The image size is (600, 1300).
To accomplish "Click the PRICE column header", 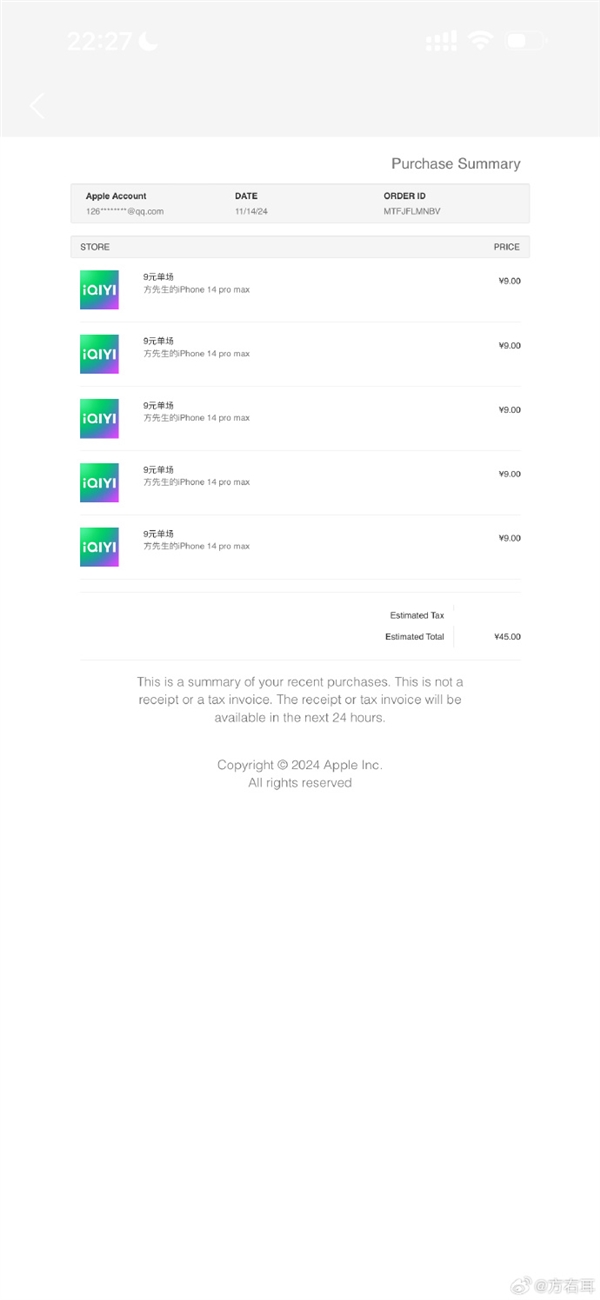I will 507,247.
